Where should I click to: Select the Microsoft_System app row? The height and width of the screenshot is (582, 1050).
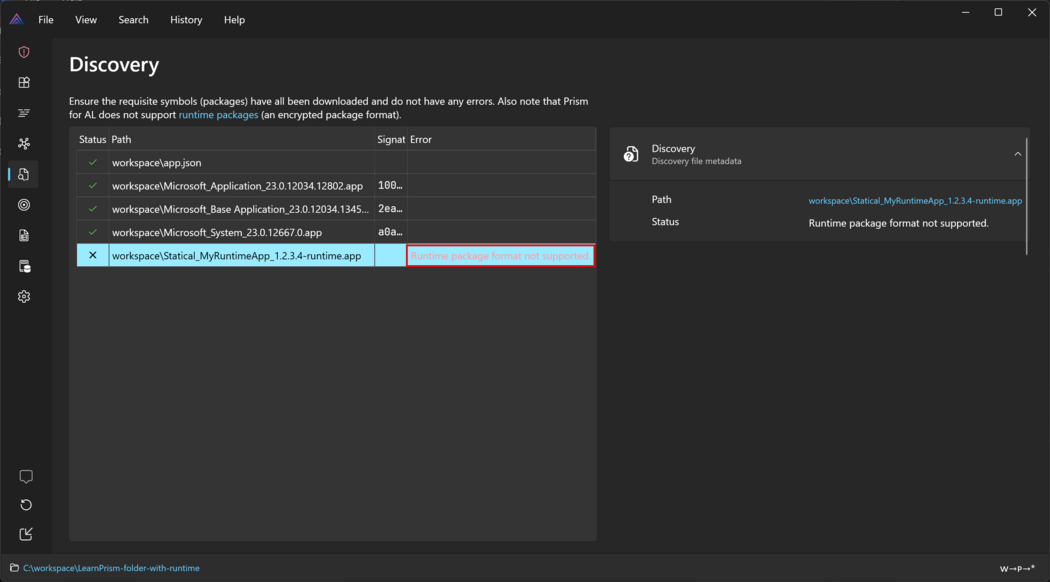pyautogui.click(x=217, y=233)
